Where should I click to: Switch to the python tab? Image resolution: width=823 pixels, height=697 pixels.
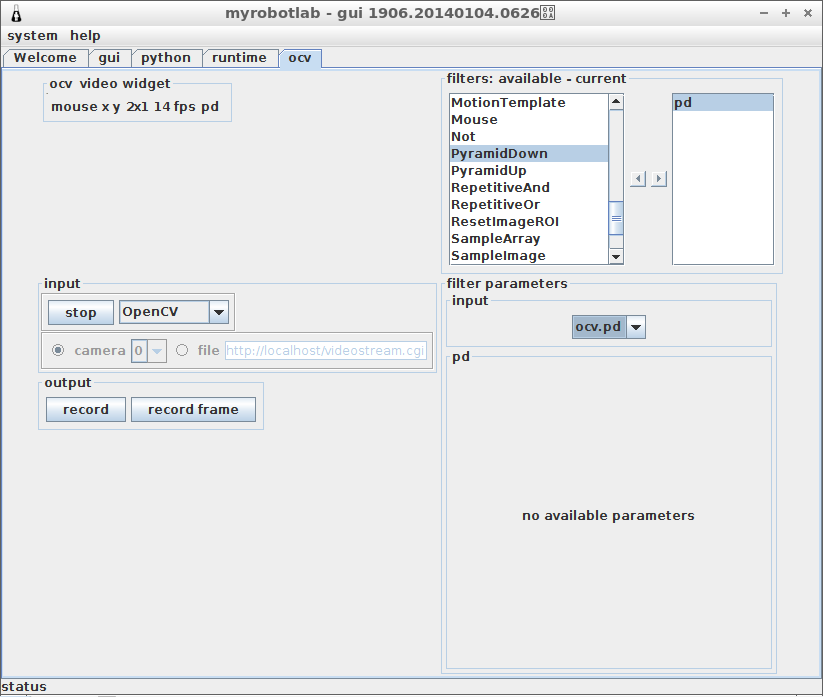click(166, 58)
